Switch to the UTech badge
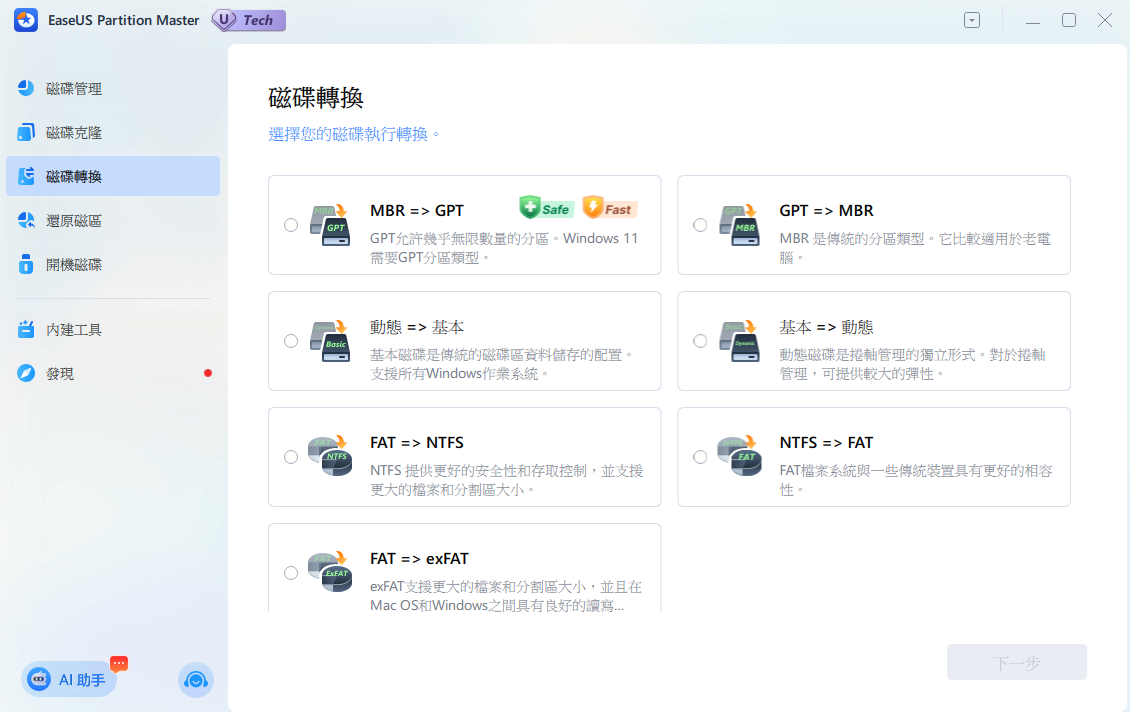 click(x=247, y=20)
